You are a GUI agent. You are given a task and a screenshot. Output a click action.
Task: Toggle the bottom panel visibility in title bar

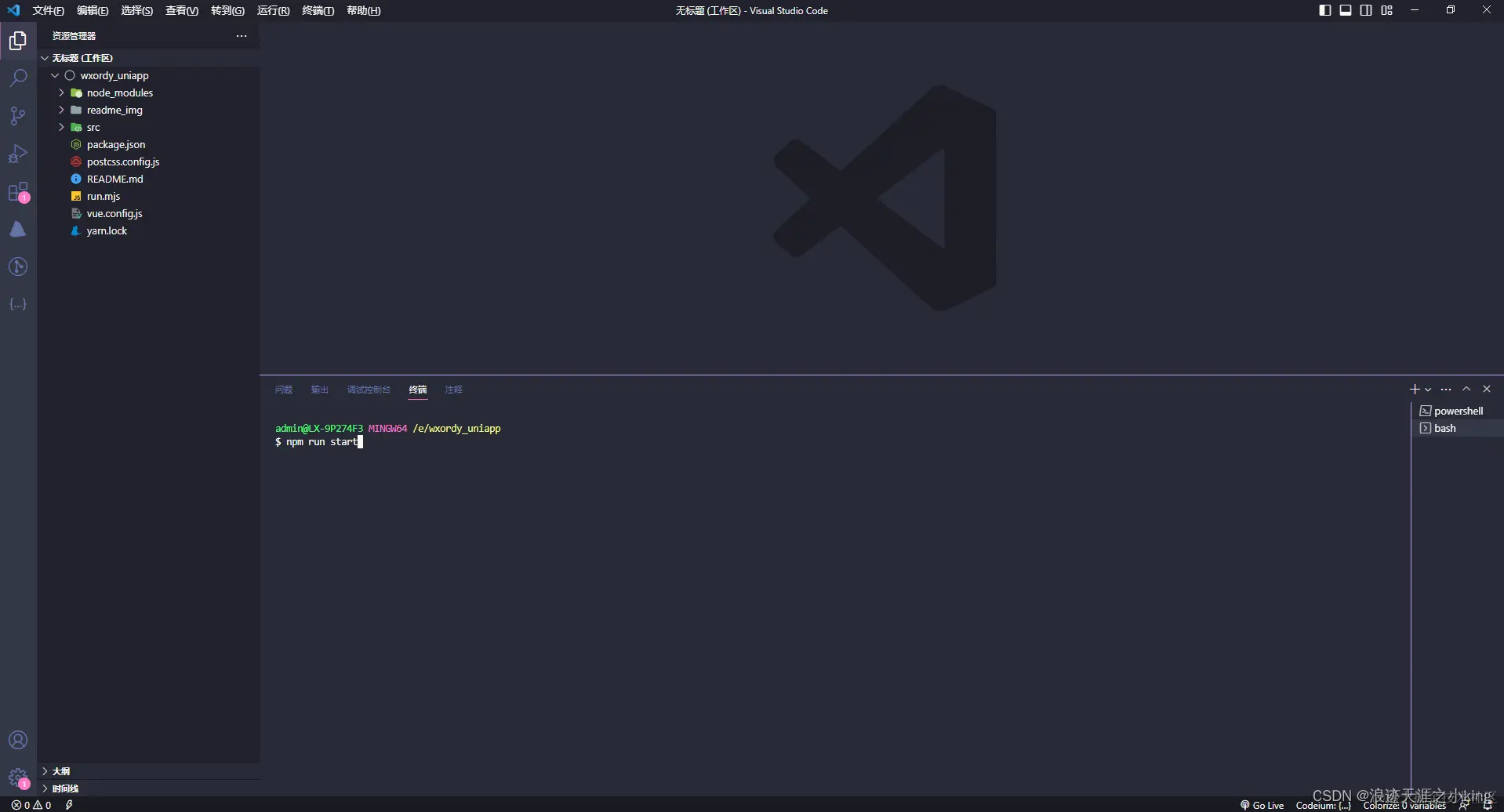[1346, 10]
